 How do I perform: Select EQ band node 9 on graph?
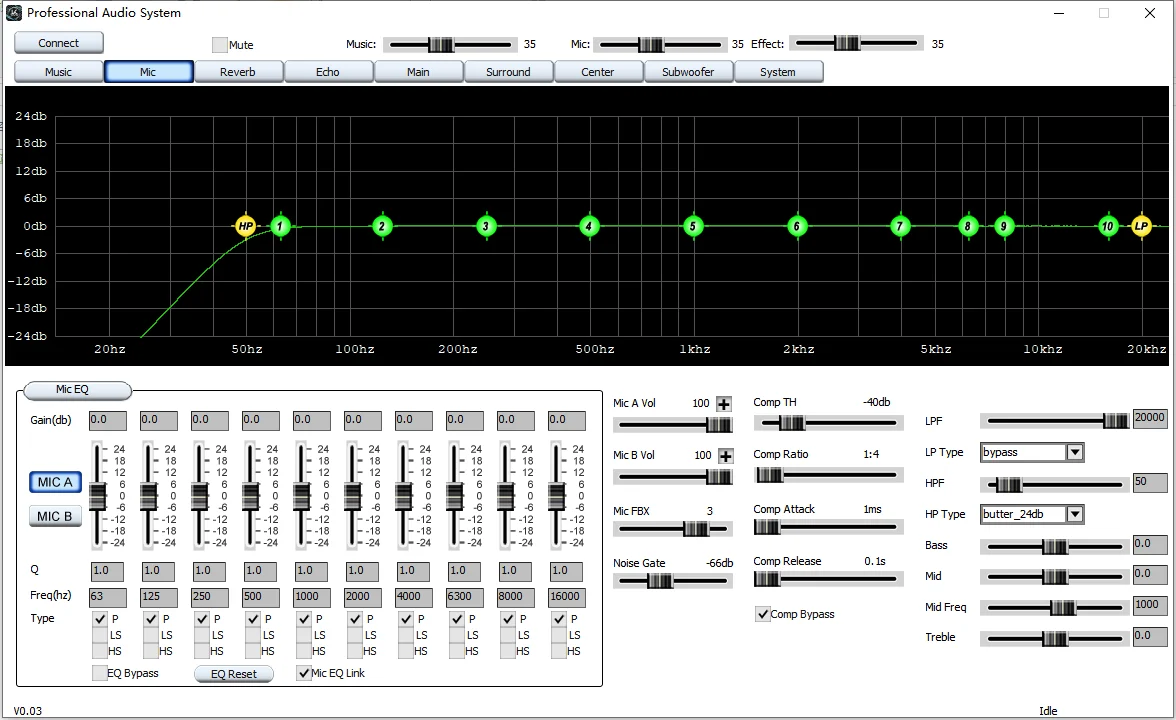pyautogui.click(x=1004, y=227)
